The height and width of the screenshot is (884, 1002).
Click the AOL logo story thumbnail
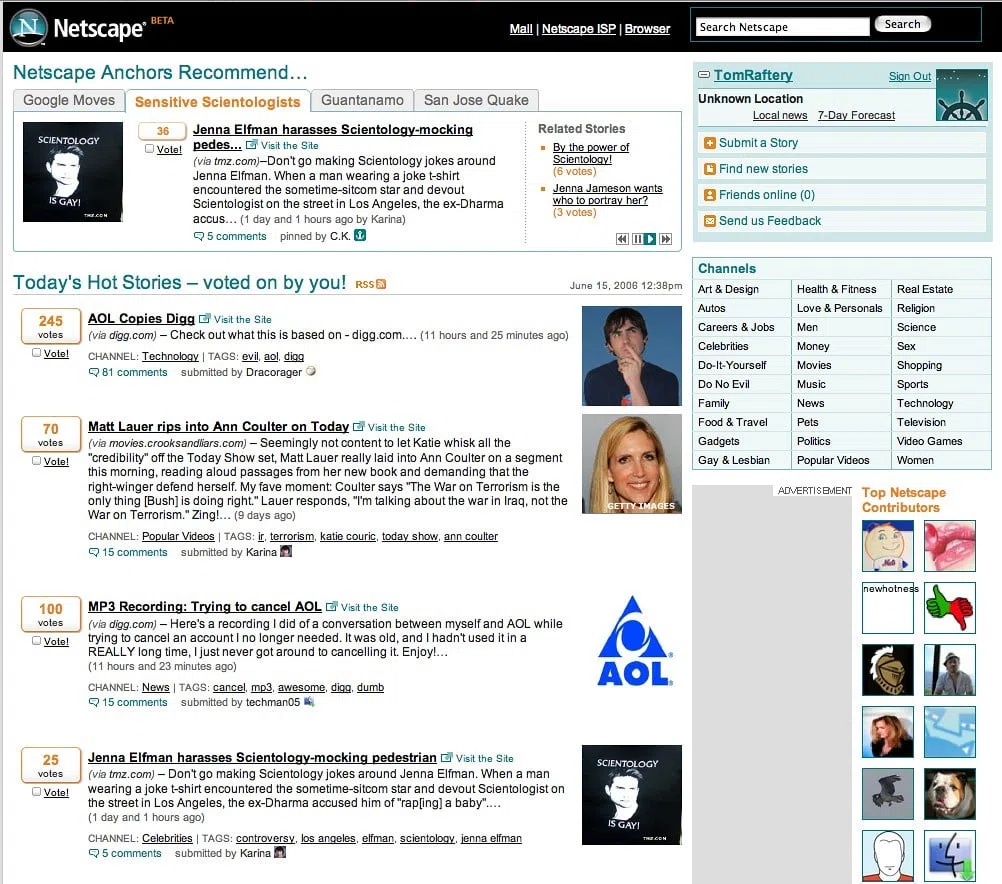pos(635,641)
